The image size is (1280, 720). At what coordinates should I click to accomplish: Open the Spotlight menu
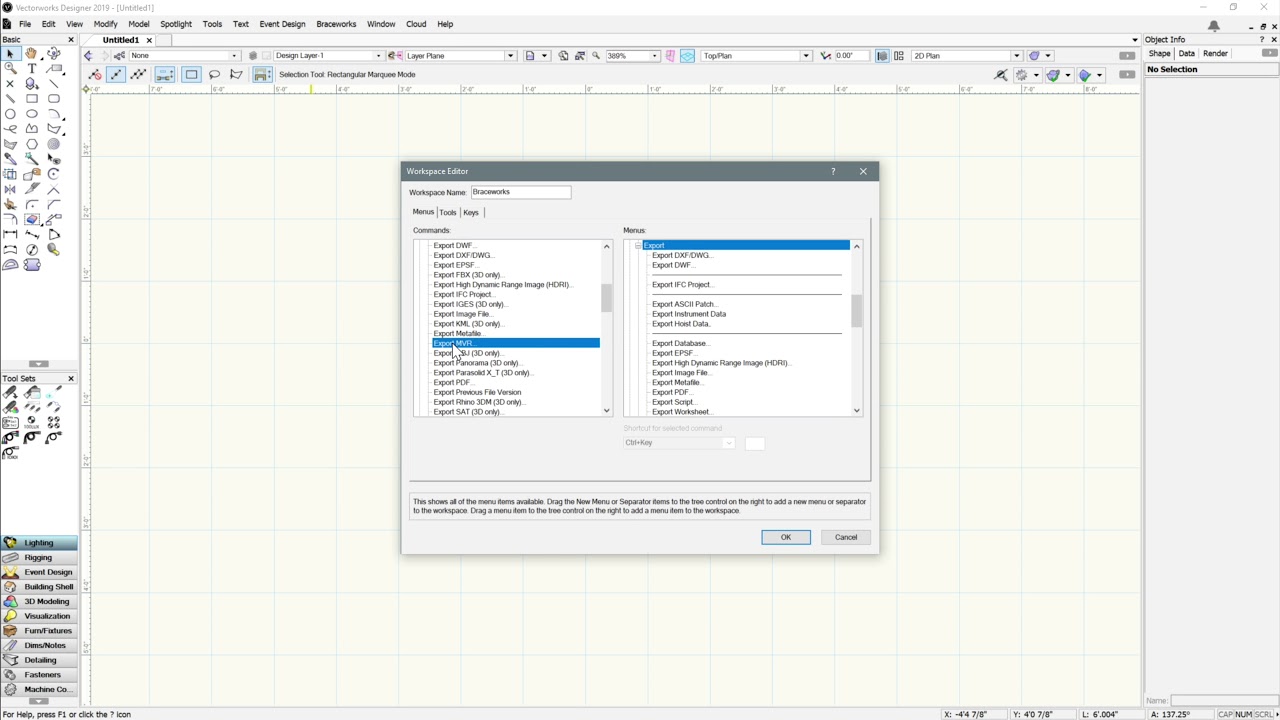[176, 24]
